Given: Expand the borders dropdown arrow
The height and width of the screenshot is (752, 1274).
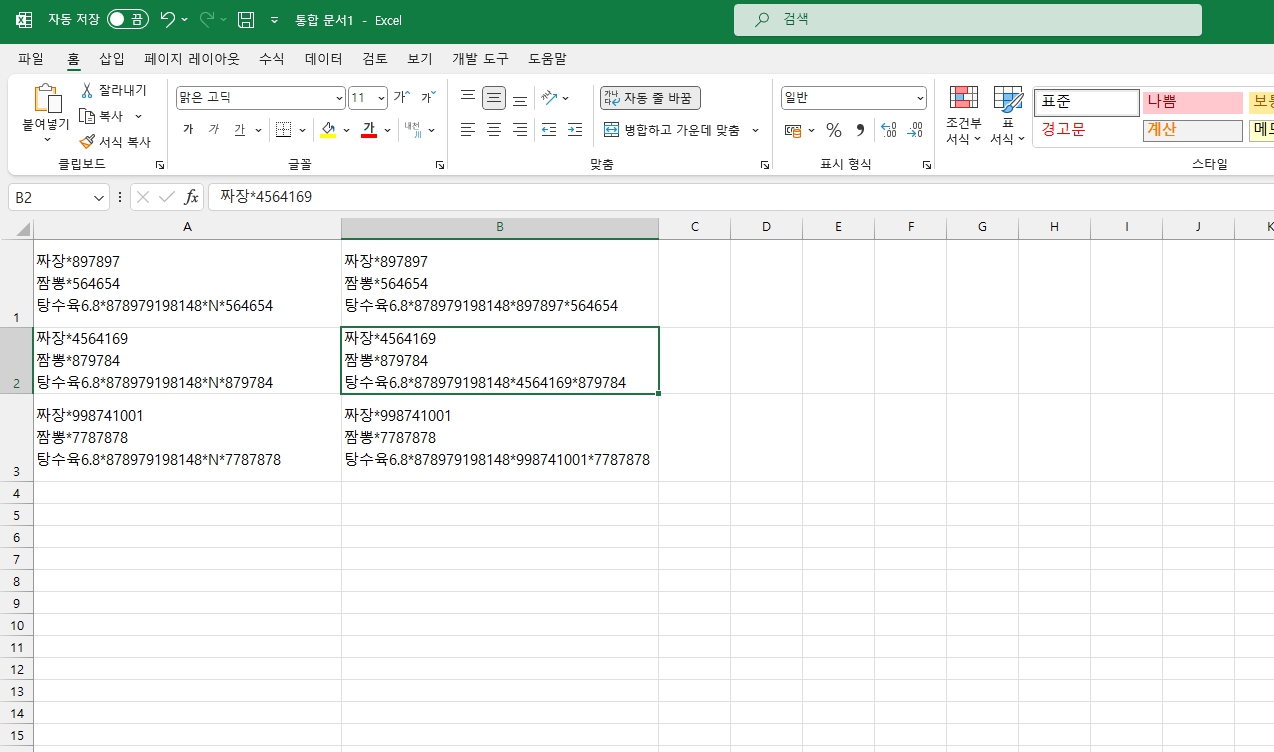Looking at the screenshot, I should [303, 130].
